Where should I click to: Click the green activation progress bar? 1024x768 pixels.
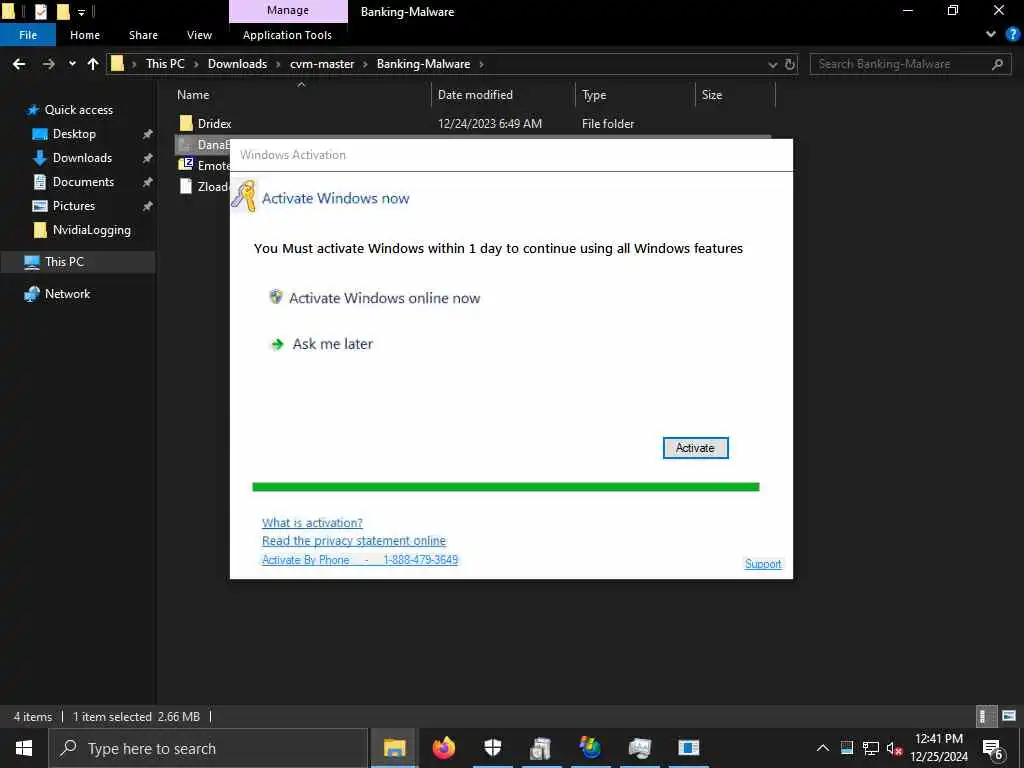point(505,487)
